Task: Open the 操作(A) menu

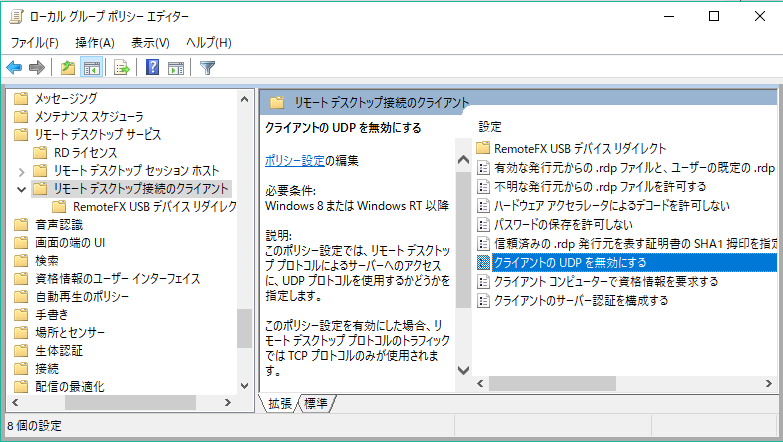Action: point(95,43)
